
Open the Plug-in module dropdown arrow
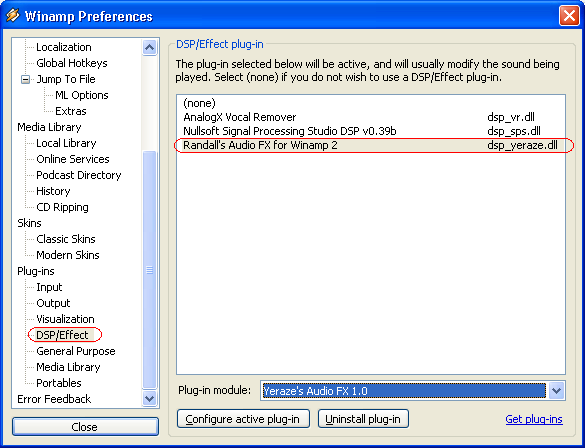pyautogui.click(x=556, y=391)
